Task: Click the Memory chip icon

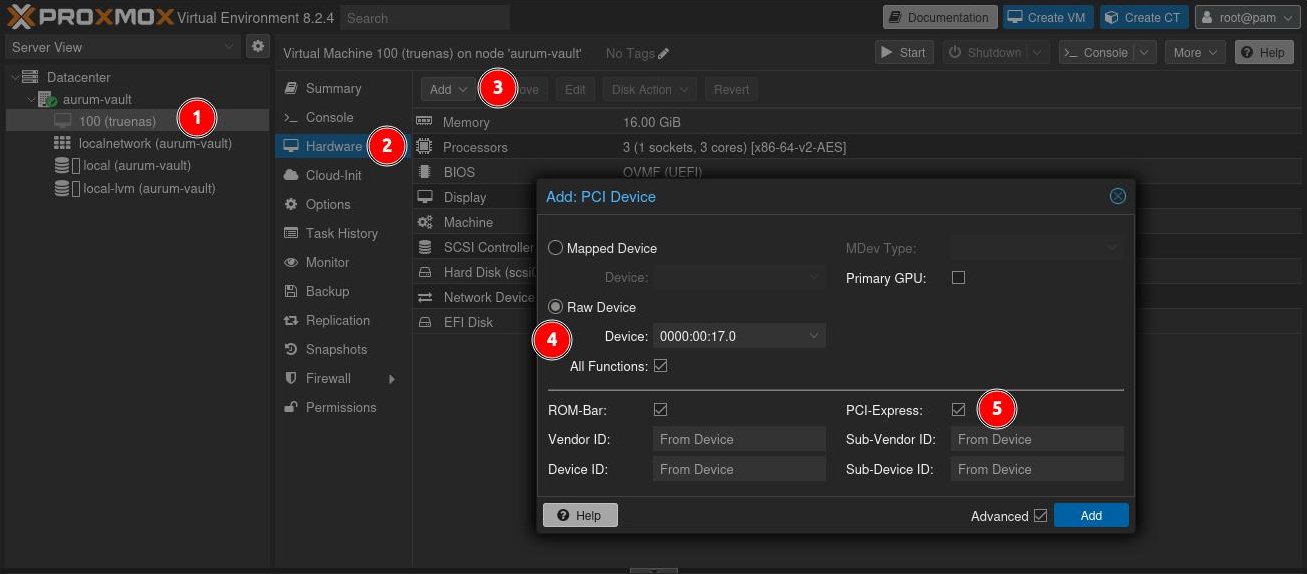Action: (425, 122)
